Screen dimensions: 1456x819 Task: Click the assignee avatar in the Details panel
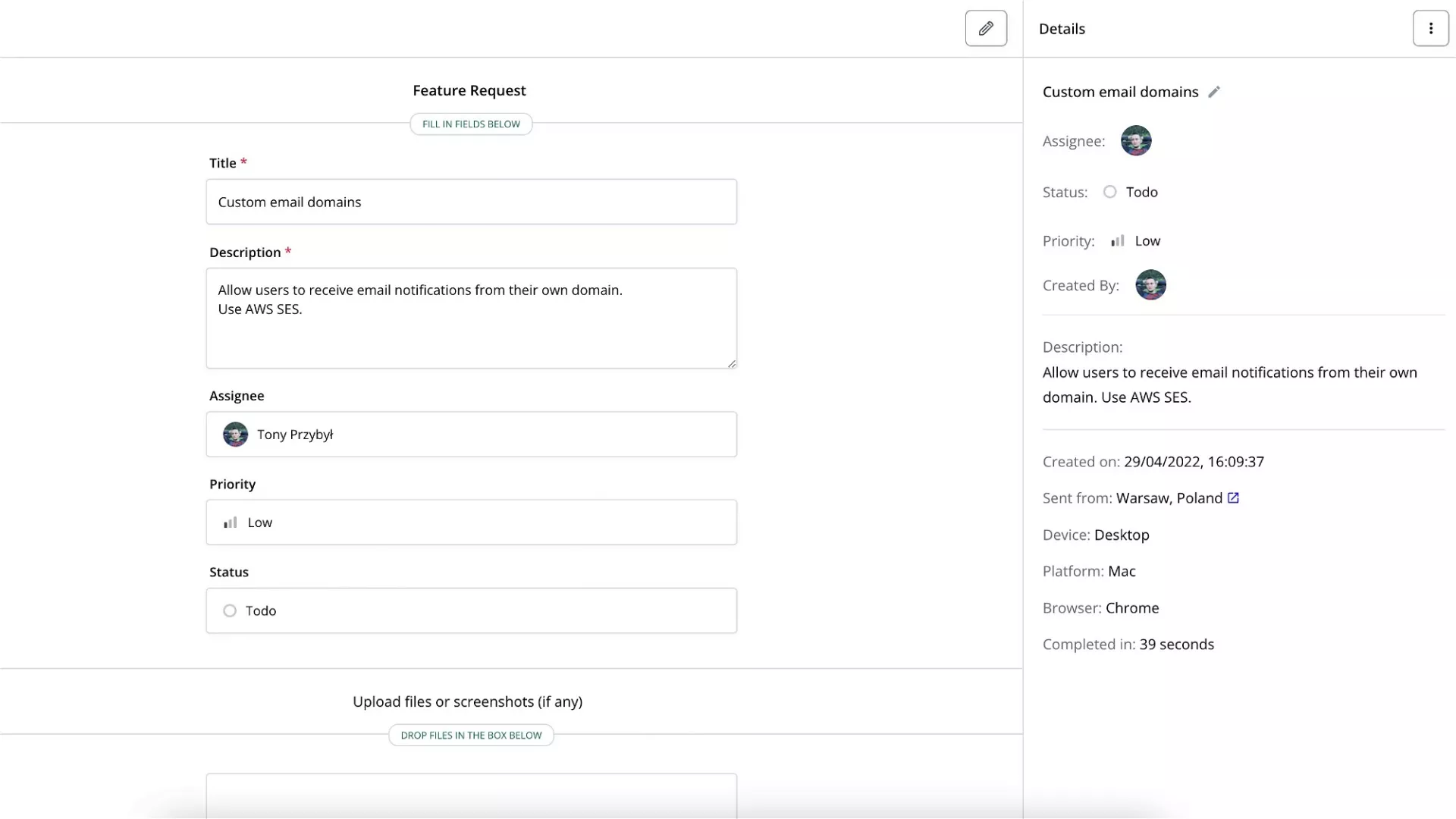[1136, 141]
